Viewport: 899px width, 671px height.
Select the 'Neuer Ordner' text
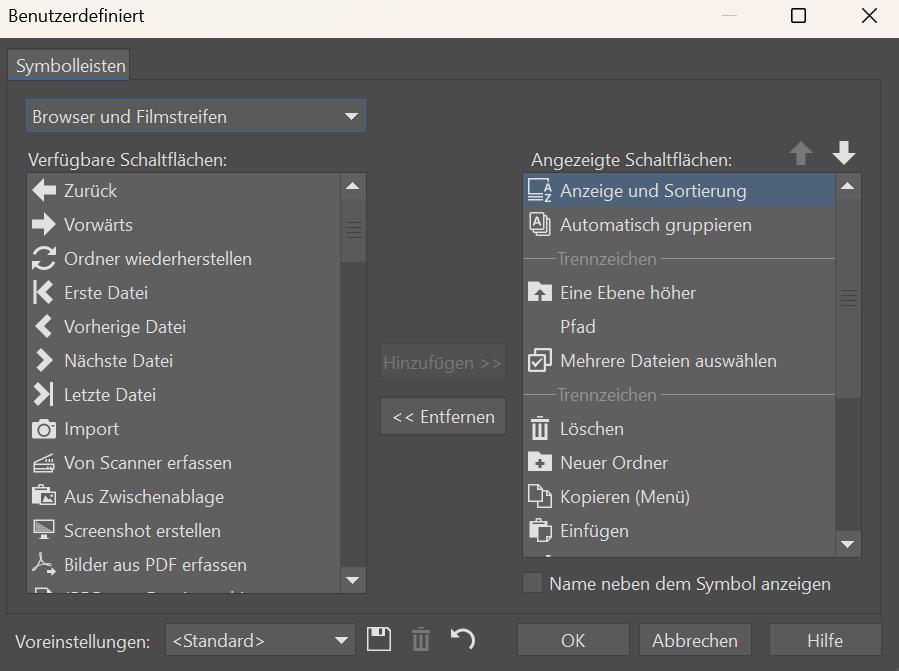click(x=614, y=463)
